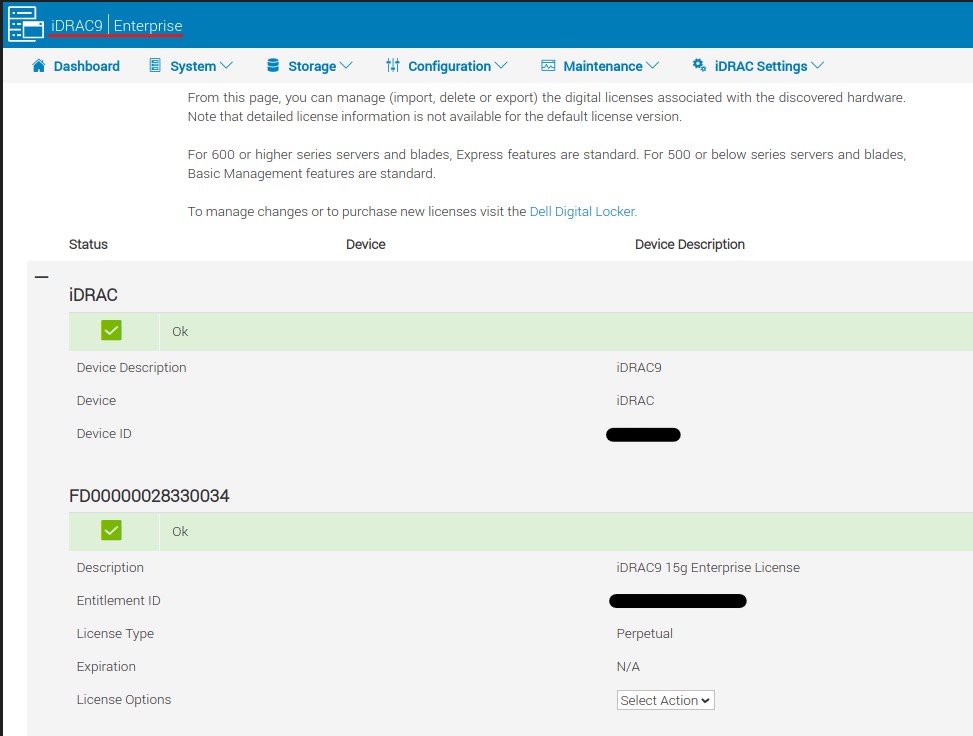
Task: Click the iDRAC Settings gear icon
Action: pyautogui.click(x=698, y=65)
